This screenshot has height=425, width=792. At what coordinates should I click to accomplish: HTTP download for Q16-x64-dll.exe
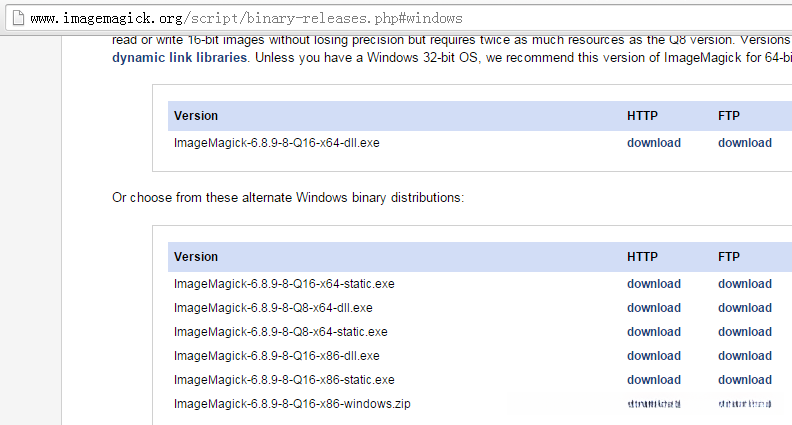(654, 143)
